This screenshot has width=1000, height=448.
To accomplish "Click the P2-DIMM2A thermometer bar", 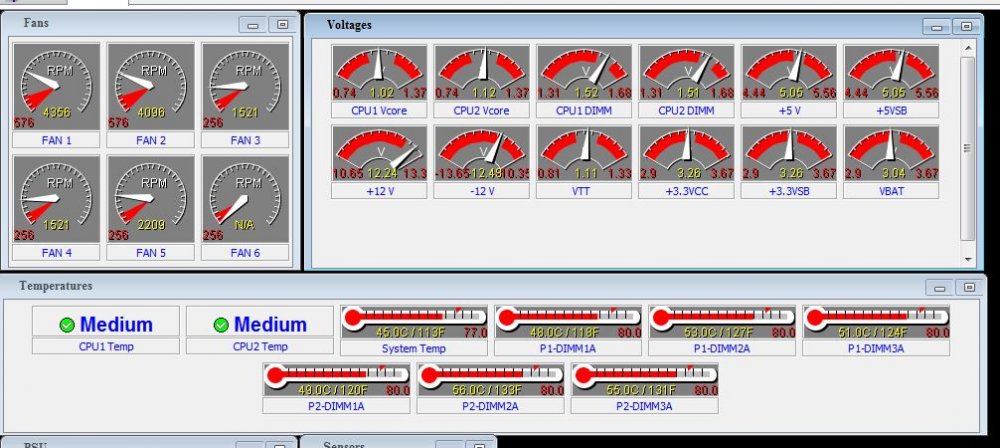I will click(x=490, y=380).
